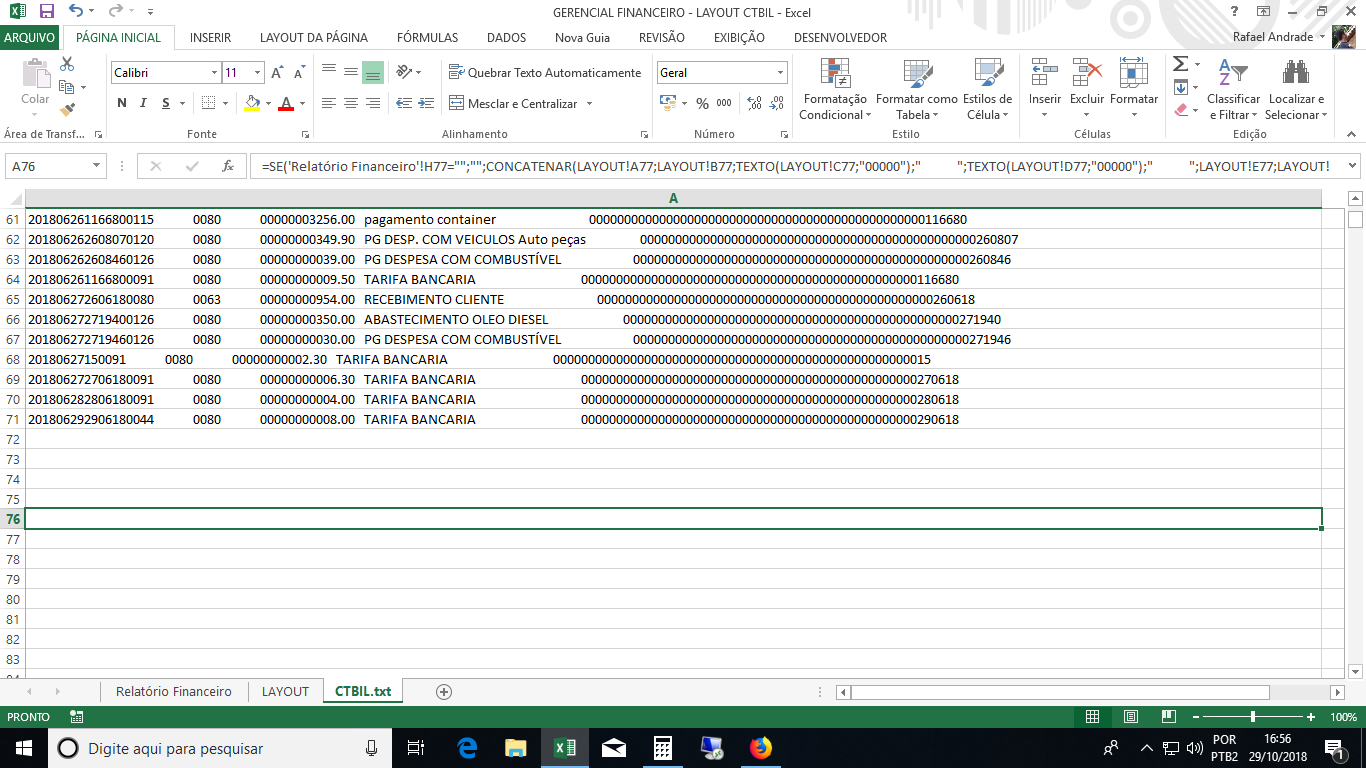Click the zoom slider handle
This screenshot has height=768, width=1366.
1253,717
